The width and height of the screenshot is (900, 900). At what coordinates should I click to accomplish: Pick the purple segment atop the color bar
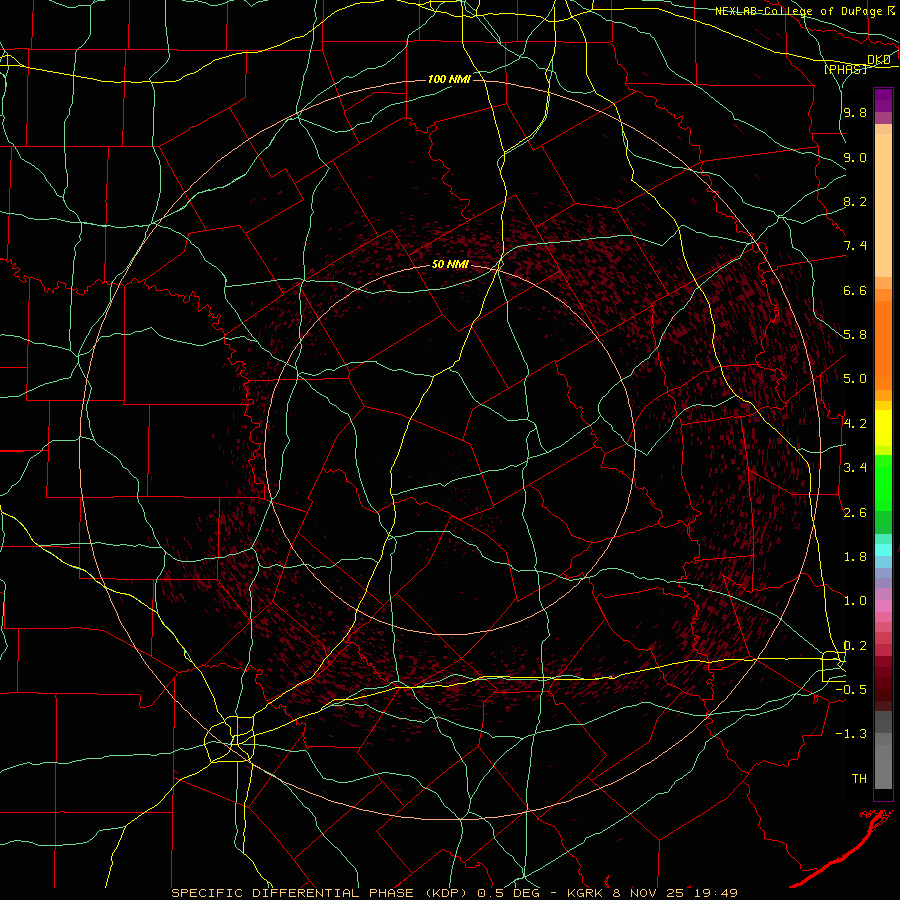(883, 100)
